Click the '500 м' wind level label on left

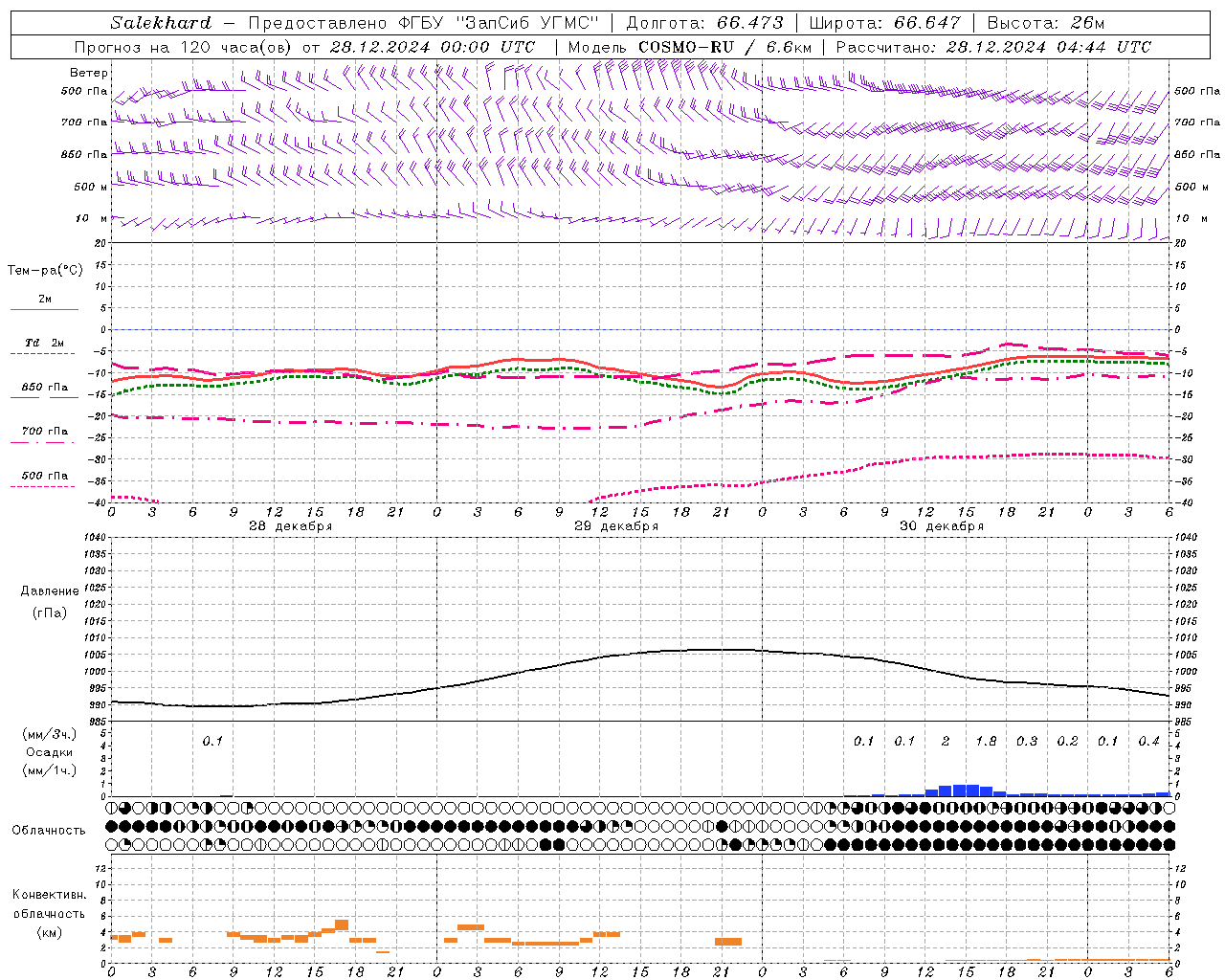pos(92,188)
